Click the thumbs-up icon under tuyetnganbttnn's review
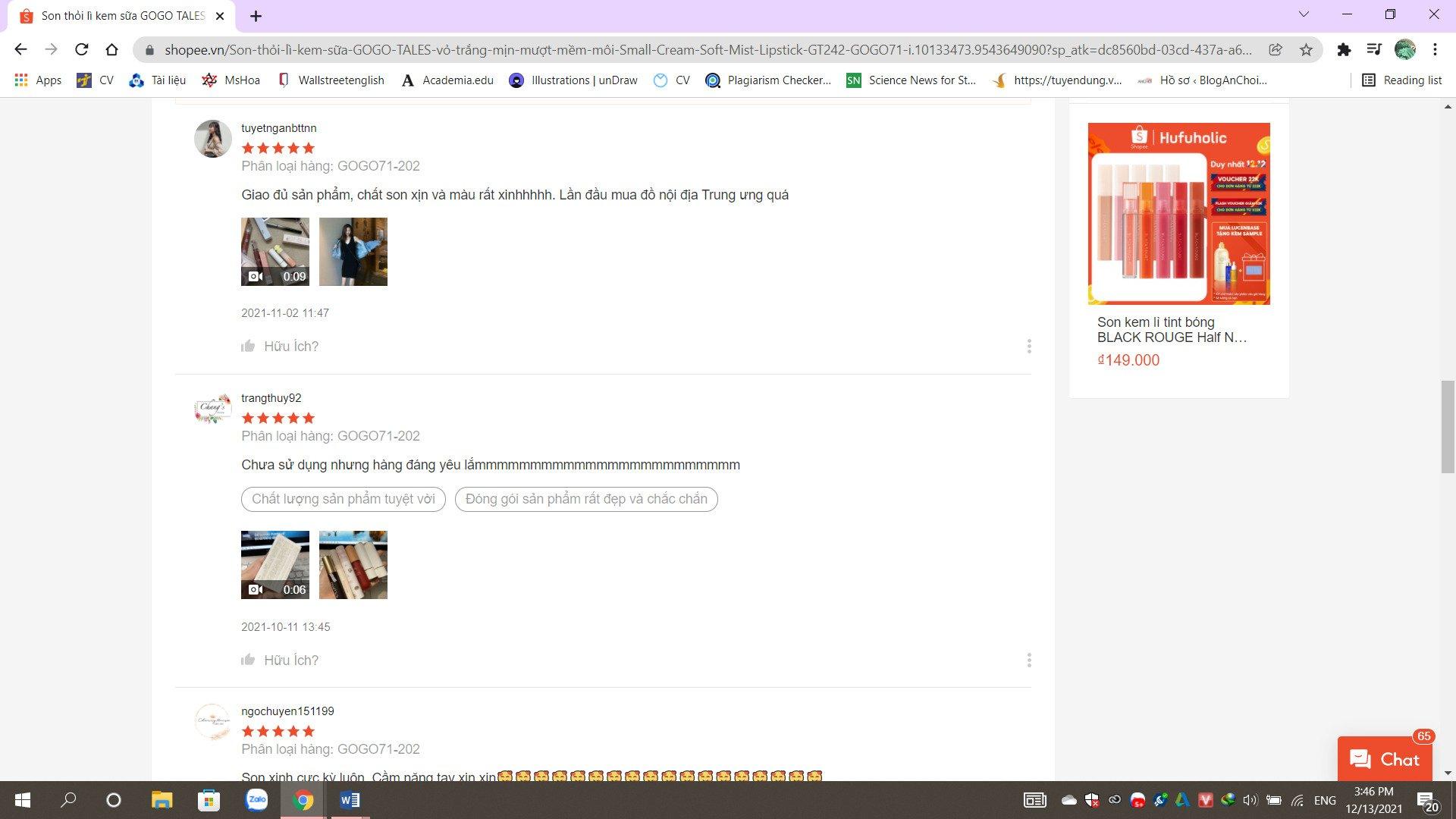1456x819 pixels. [248, 347]
